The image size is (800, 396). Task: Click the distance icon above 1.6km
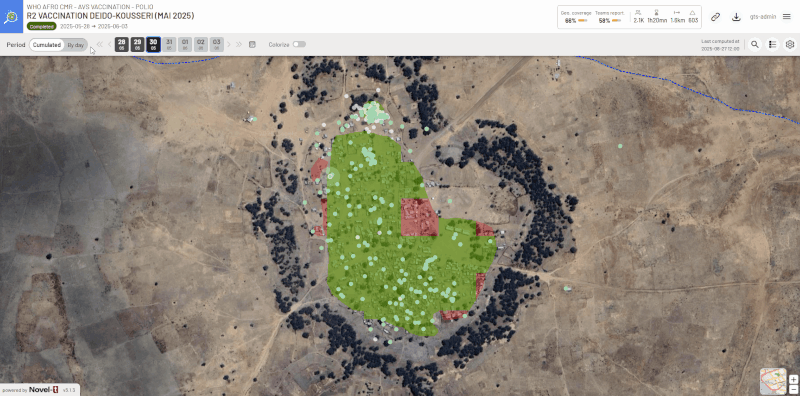click(677, 13)
